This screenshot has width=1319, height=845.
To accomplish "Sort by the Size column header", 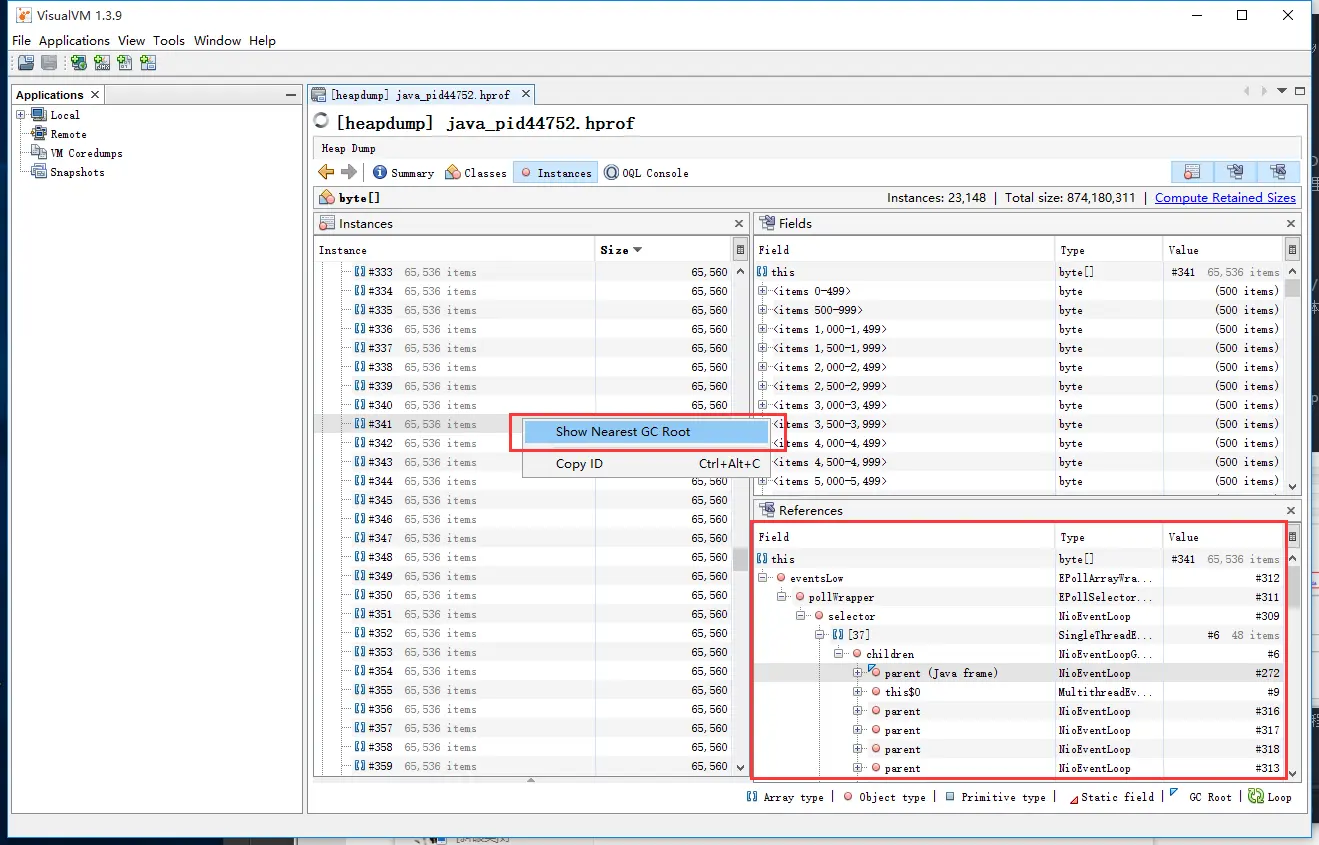I will point(663,250).
